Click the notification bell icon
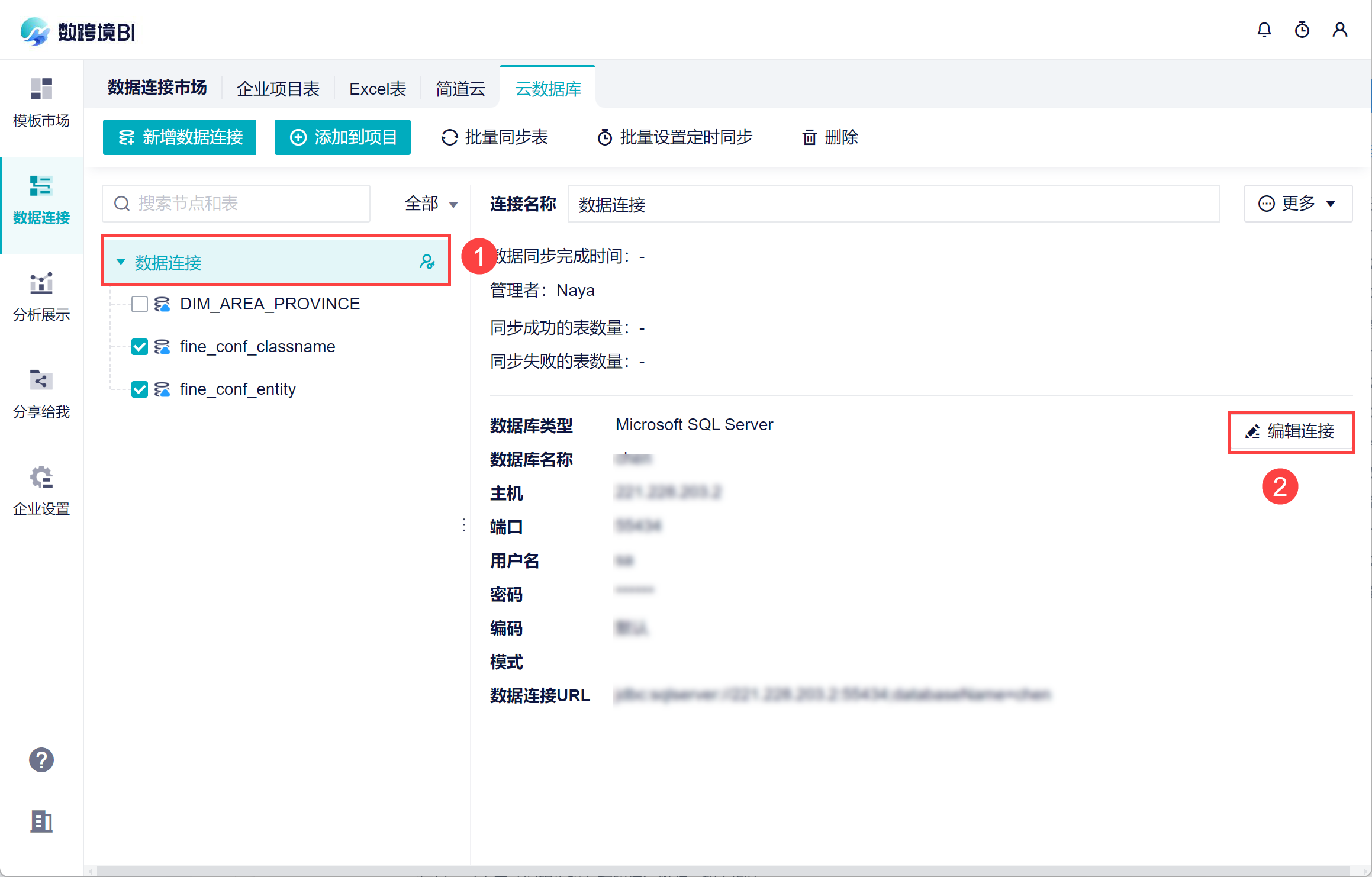Image resolution: width=1372 pixels, height=877 pixels. pos(1264,30)
